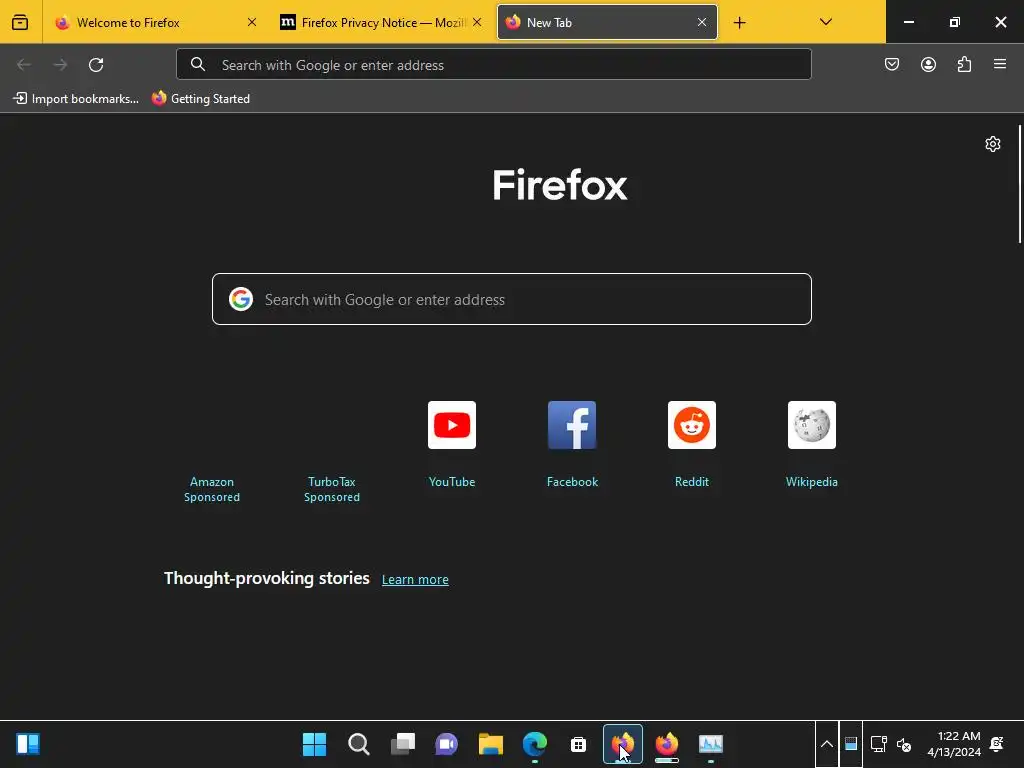The height and width of the screenshot is (768, 1024).
Task: Open YouTube shortcut tile
Action: click(x=452, y=425)
